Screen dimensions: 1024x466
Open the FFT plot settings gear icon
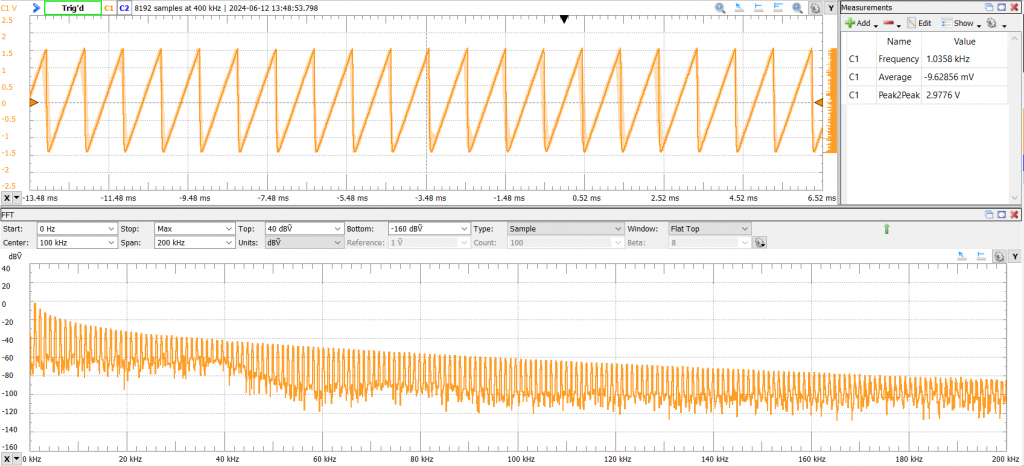point(999,257)
